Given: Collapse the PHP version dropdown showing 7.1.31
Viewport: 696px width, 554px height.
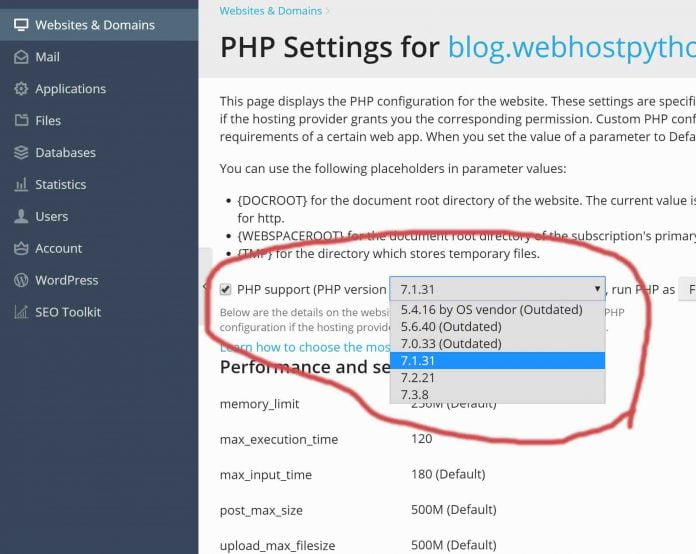Looking at the screenshot, I should coord(497,289).
